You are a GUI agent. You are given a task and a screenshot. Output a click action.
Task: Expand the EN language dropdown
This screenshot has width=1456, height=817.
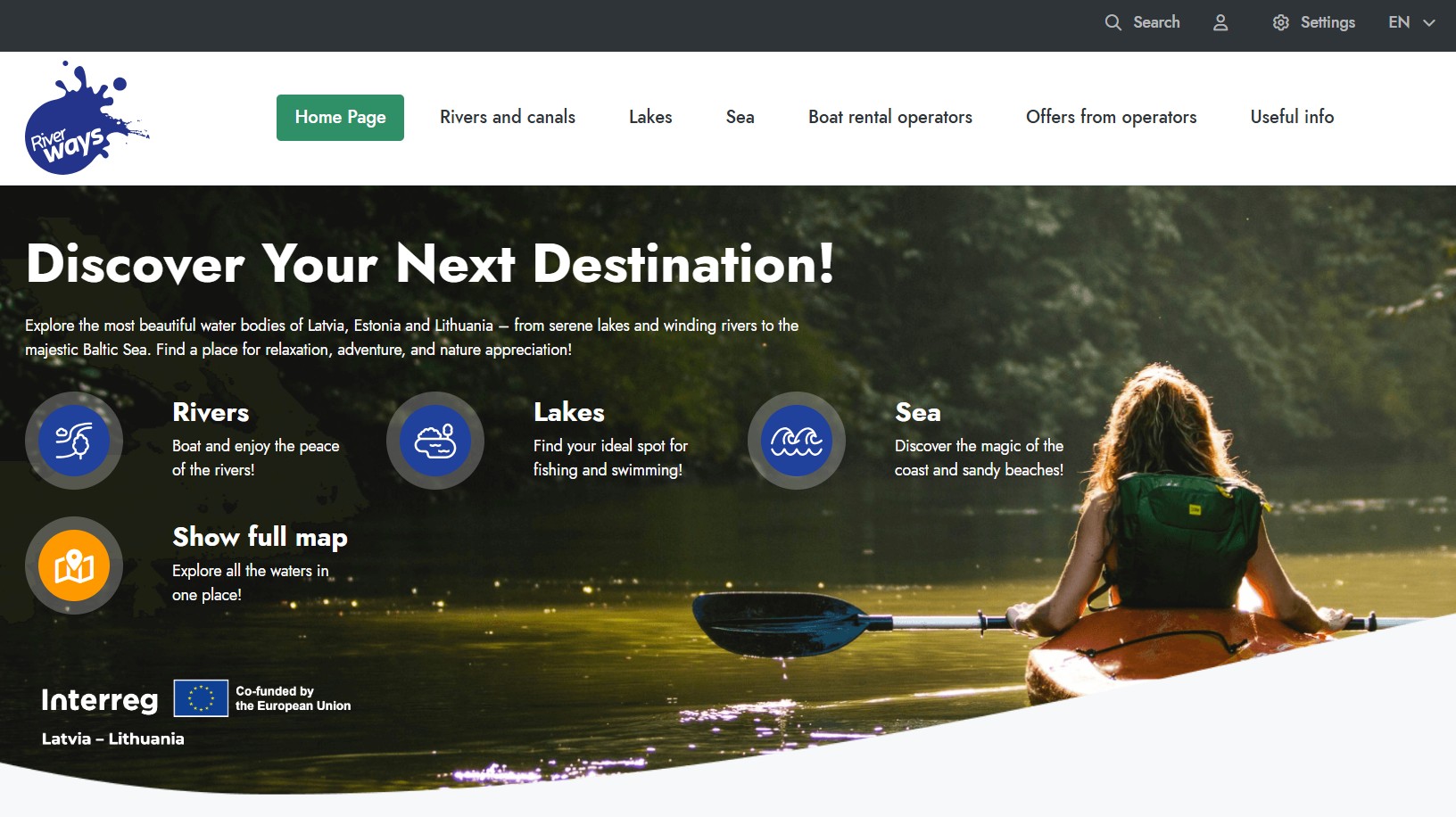click(1411, 23)
